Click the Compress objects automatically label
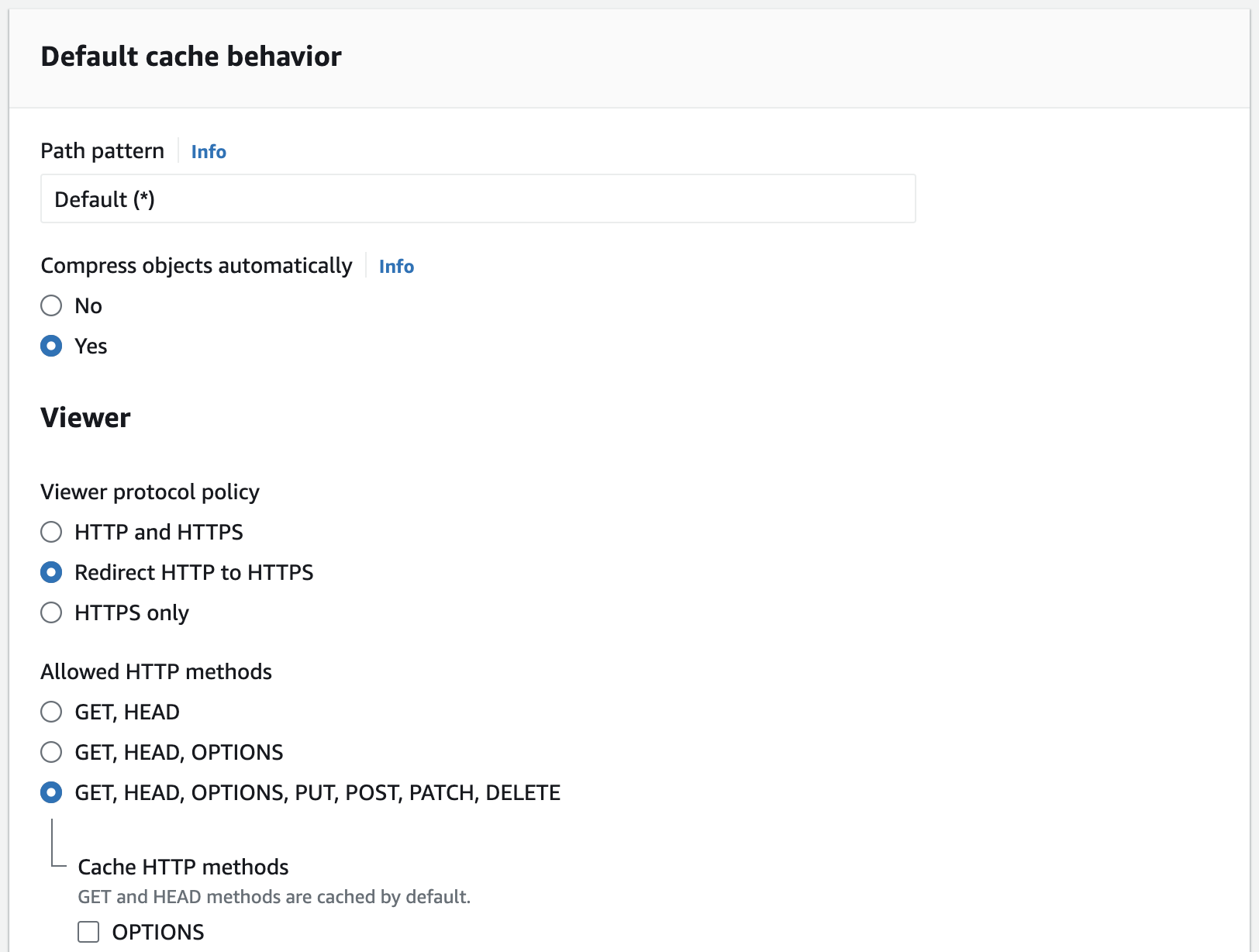This screenshot has height=952, width=1259. [196, 266]
